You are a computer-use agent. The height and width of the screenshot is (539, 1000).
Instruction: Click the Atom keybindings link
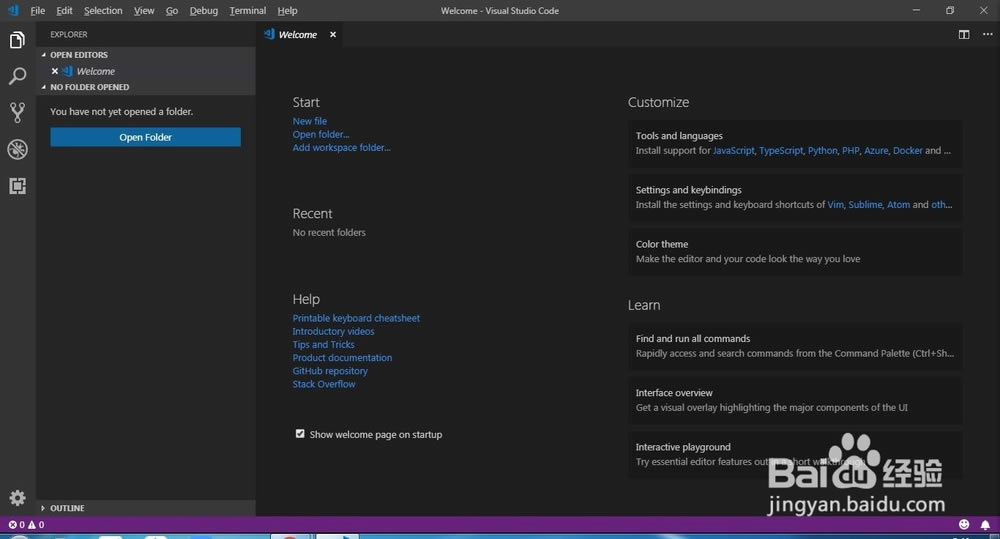(898, 205)
